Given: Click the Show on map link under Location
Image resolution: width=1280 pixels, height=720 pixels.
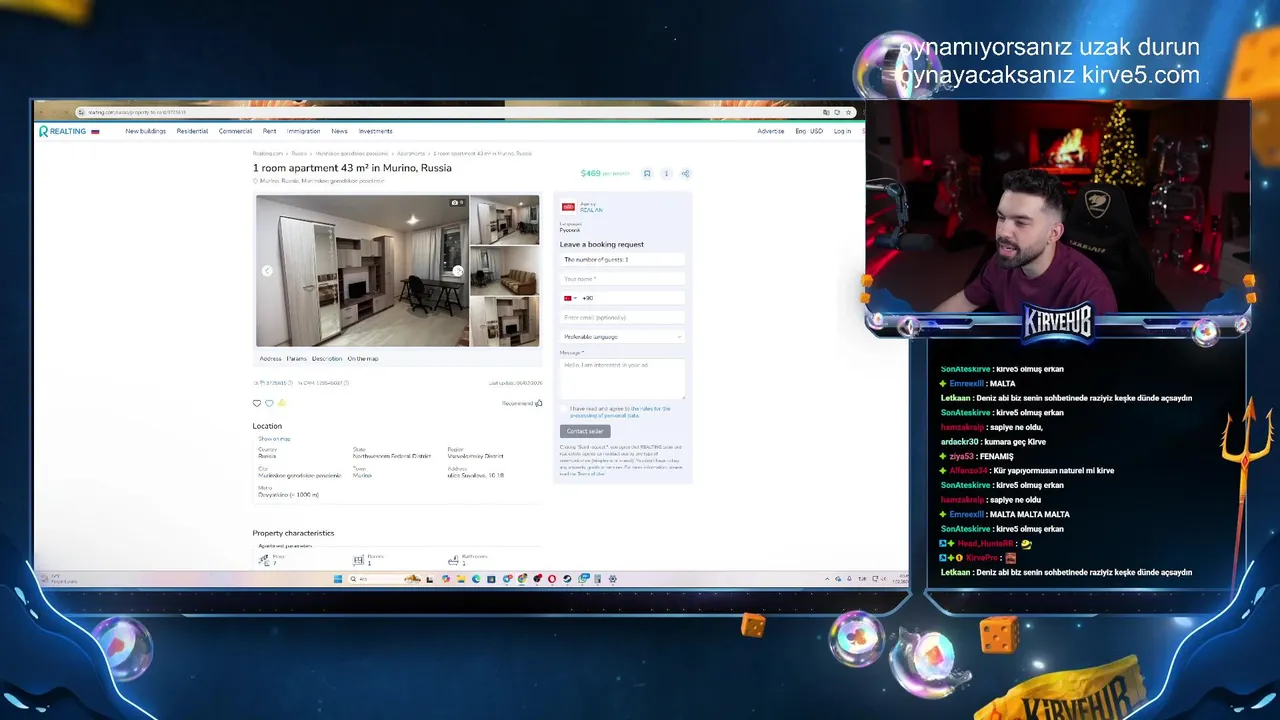Looking at the screenshot, I should 274,439.
